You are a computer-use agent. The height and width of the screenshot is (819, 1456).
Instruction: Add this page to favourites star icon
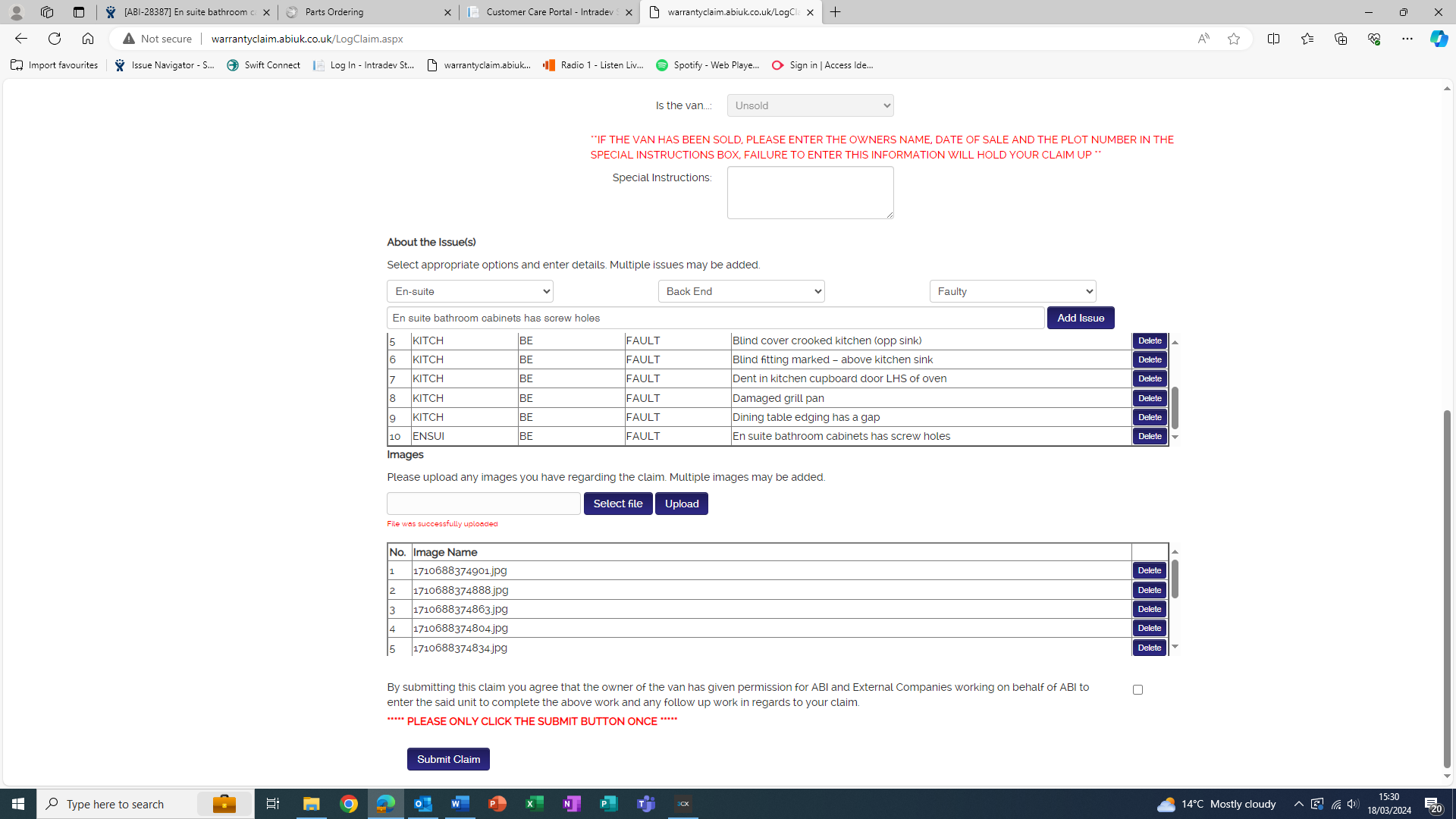tap(1234, 39)
